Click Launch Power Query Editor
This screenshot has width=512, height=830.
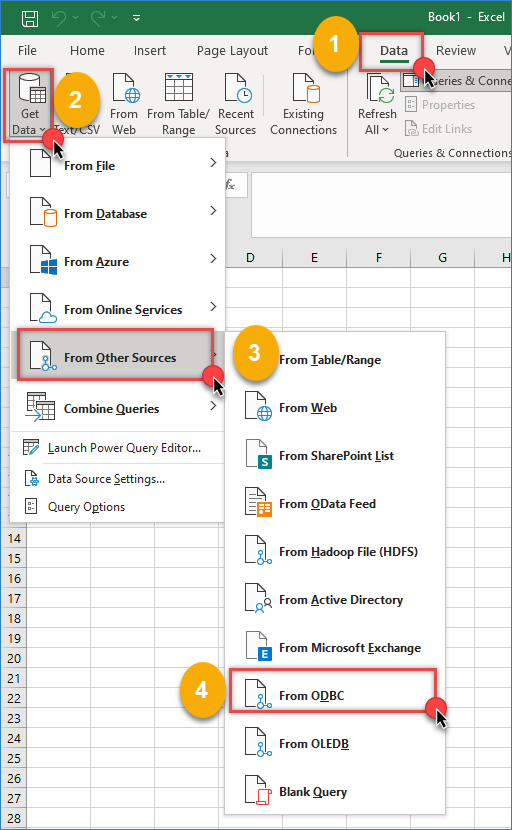[x=118, y=448]
